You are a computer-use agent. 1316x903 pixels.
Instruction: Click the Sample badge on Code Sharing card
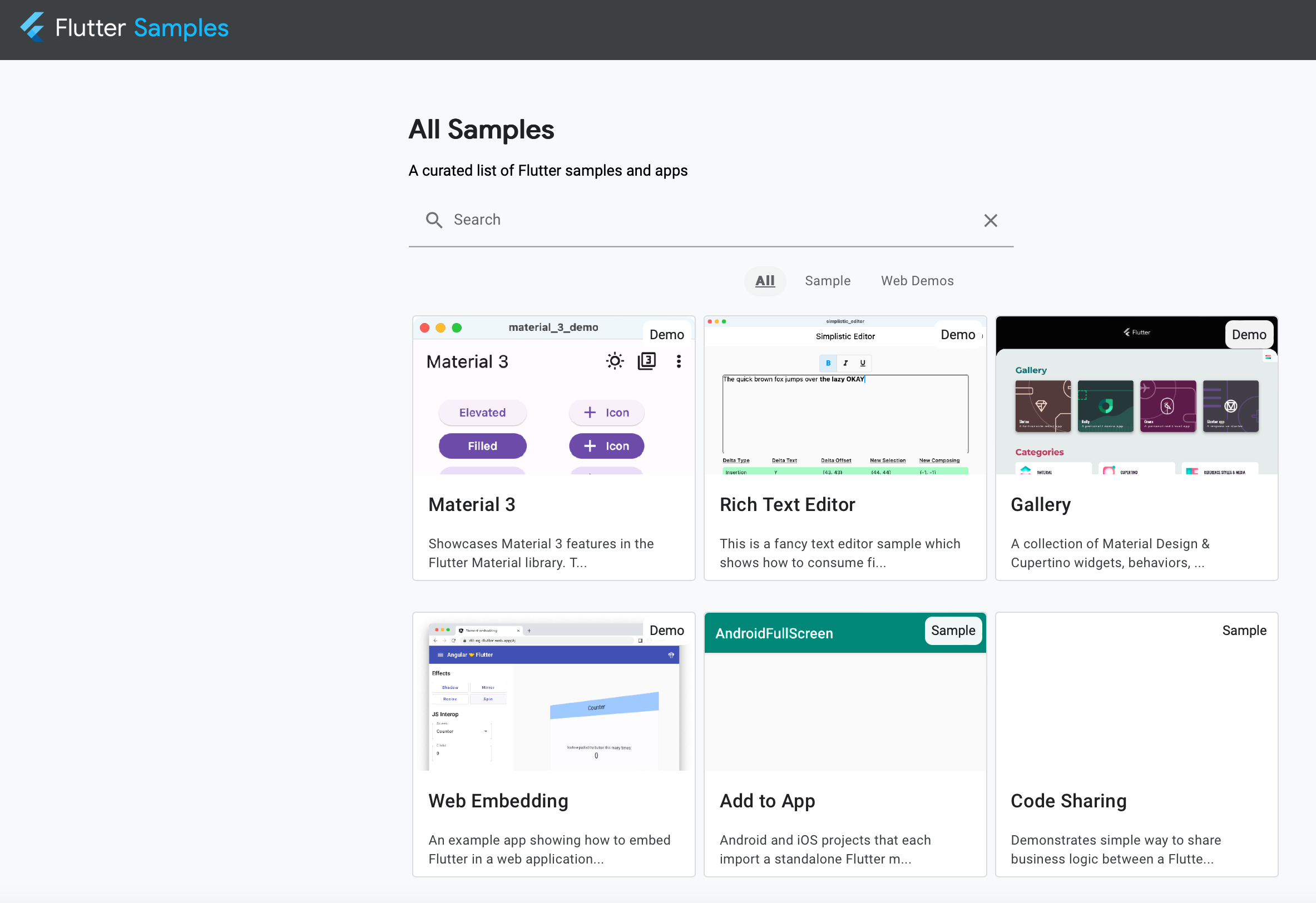point(1244,631)
